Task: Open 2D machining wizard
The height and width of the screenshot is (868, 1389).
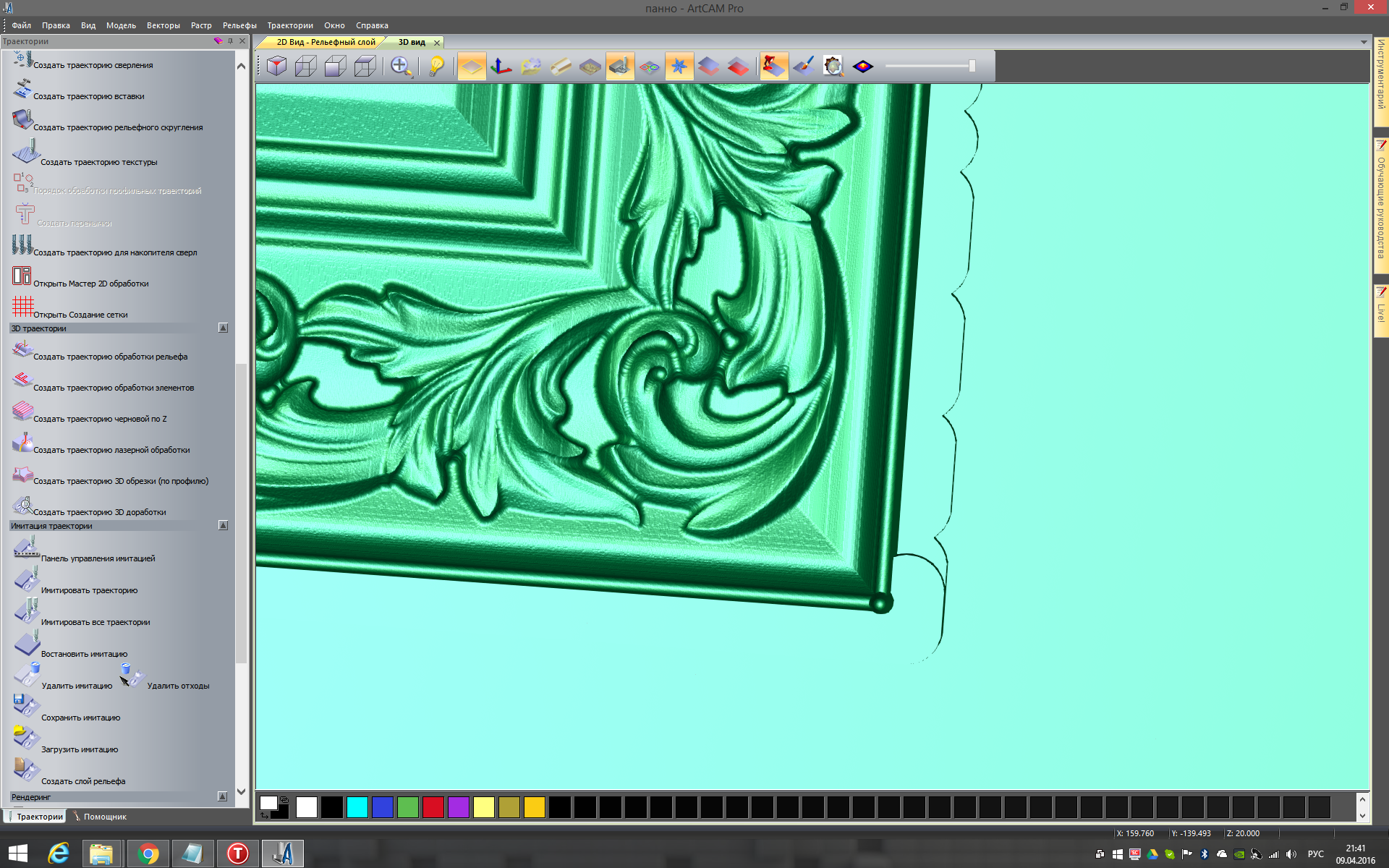Action: click(x=90, y=284)
